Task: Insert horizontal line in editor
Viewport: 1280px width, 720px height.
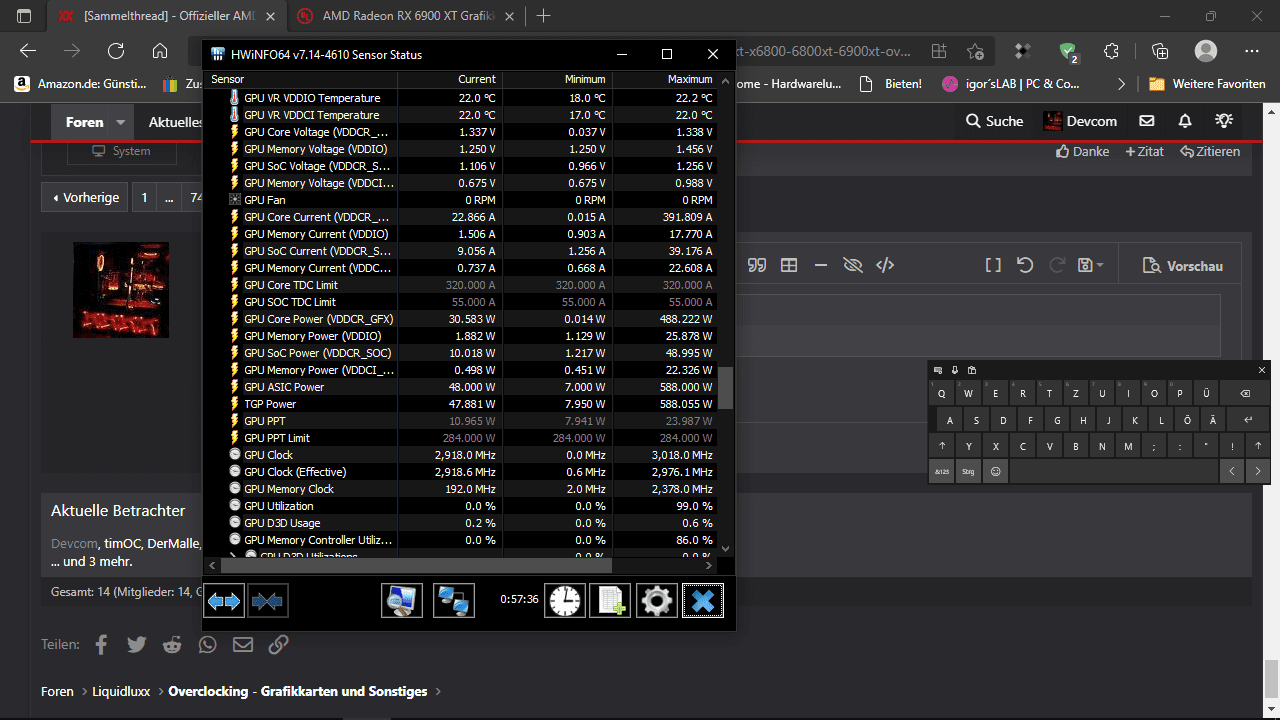Action: (821, 265)
